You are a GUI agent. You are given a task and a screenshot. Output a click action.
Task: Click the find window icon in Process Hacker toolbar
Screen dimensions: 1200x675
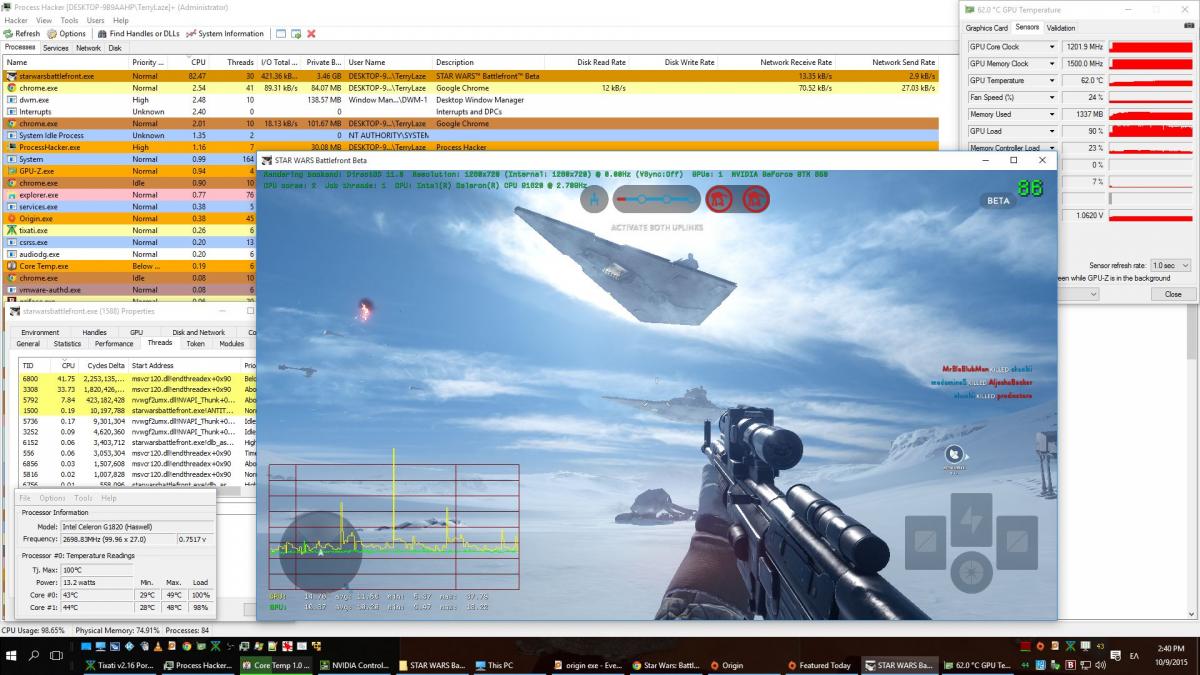pos(279,33)
